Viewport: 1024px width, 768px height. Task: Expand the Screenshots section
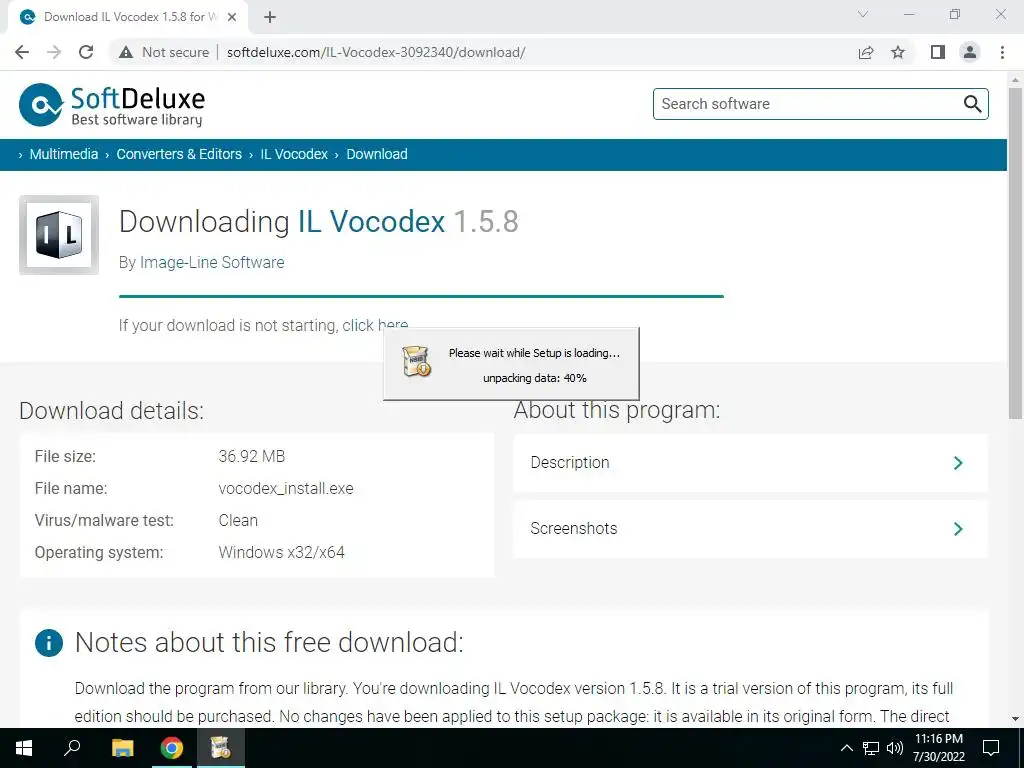tap(750, 528)
